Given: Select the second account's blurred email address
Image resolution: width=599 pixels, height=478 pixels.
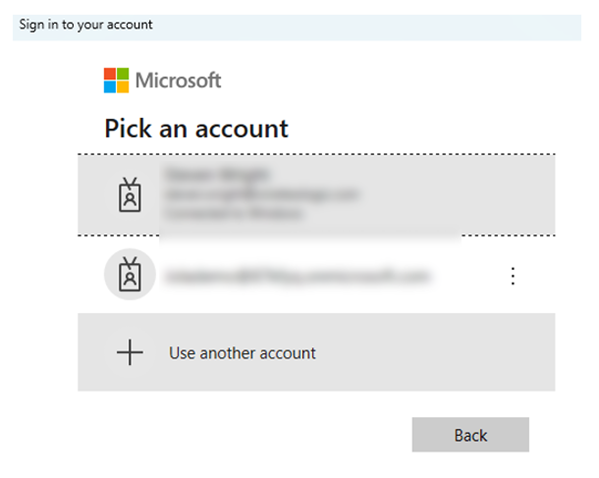Looking at the screenshot, I should click(x=298, y=276).
